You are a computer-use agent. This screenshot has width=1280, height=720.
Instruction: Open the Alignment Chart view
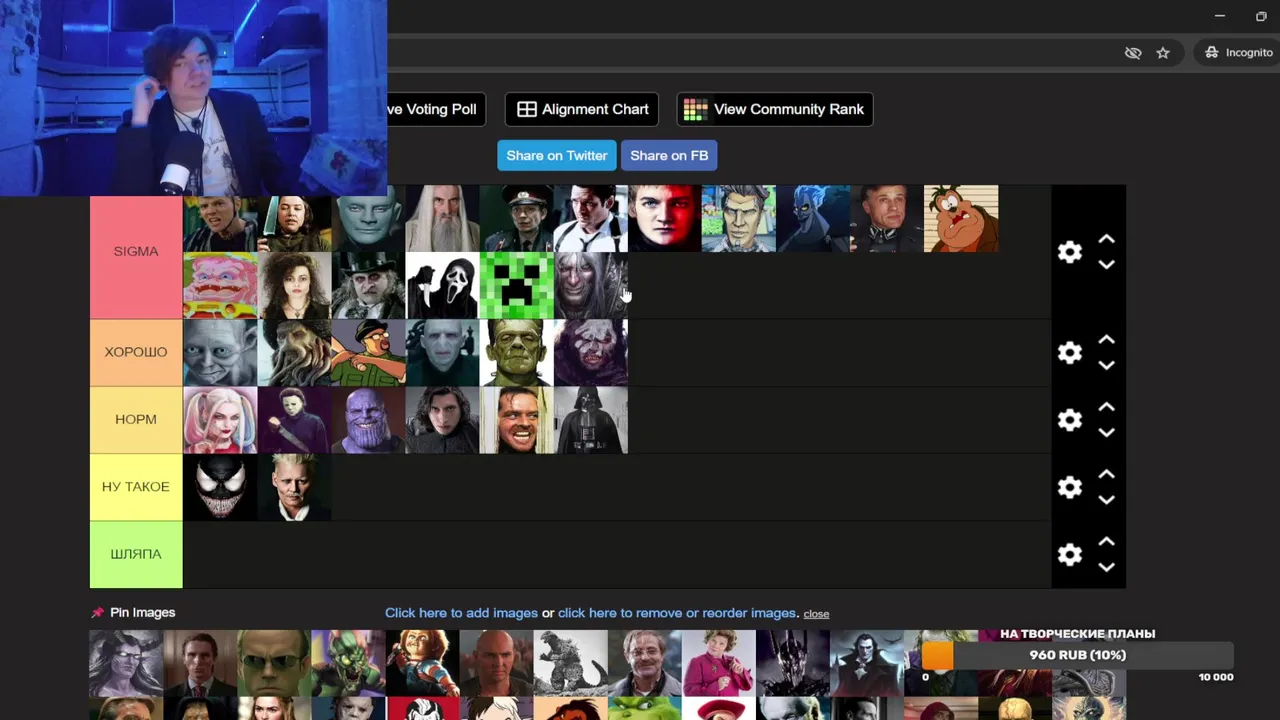tap(582, 109)
